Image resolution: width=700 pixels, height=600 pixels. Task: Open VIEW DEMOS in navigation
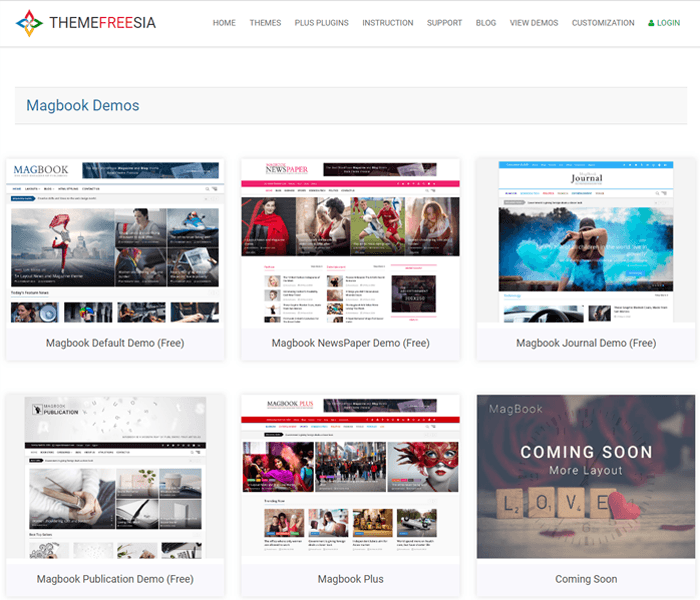coord(534,23)
